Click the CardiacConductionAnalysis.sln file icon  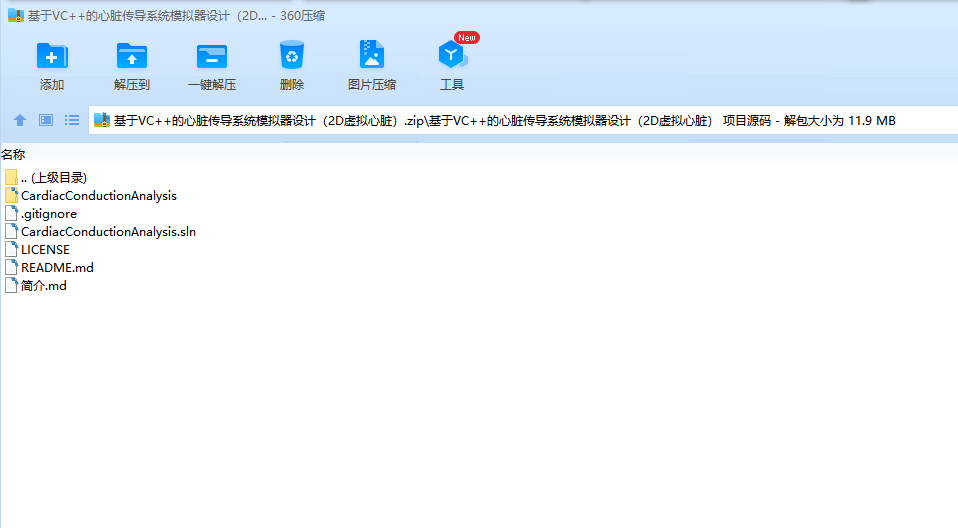[11, 231]
